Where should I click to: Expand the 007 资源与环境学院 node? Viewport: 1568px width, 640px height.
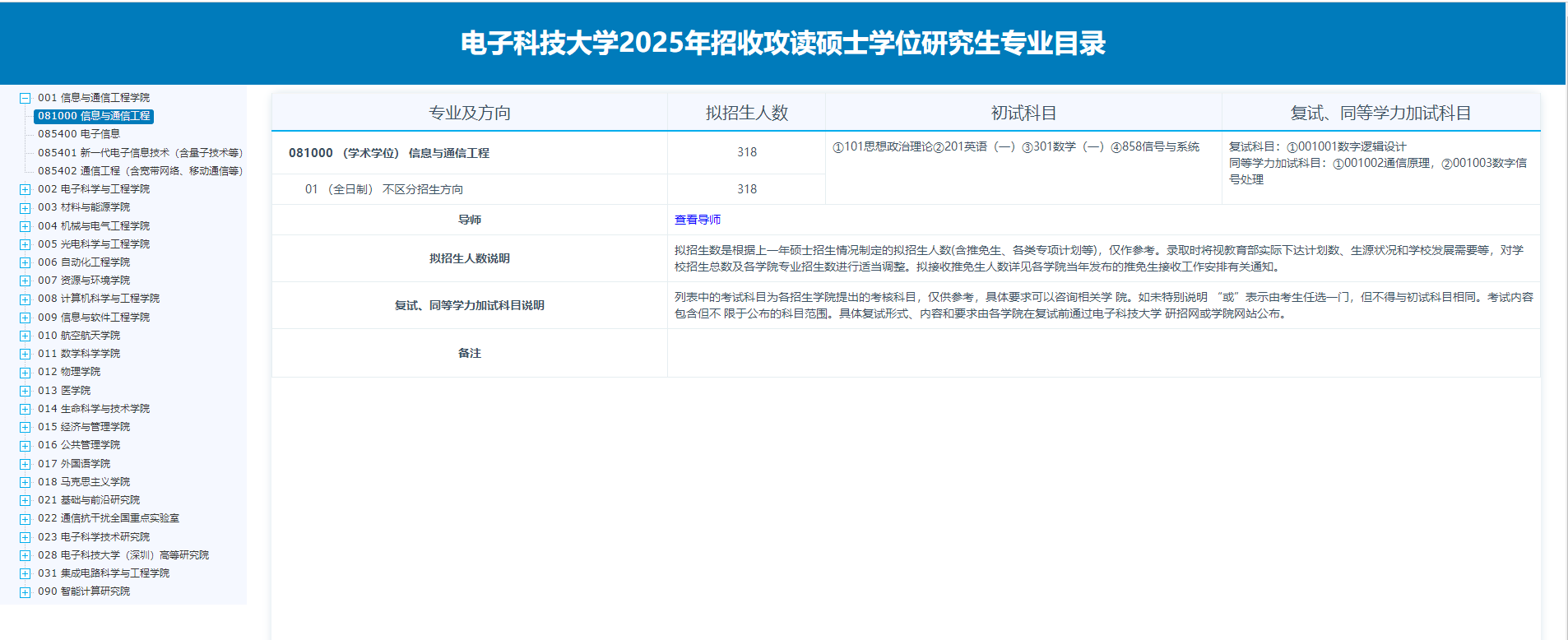coord(26,281)
